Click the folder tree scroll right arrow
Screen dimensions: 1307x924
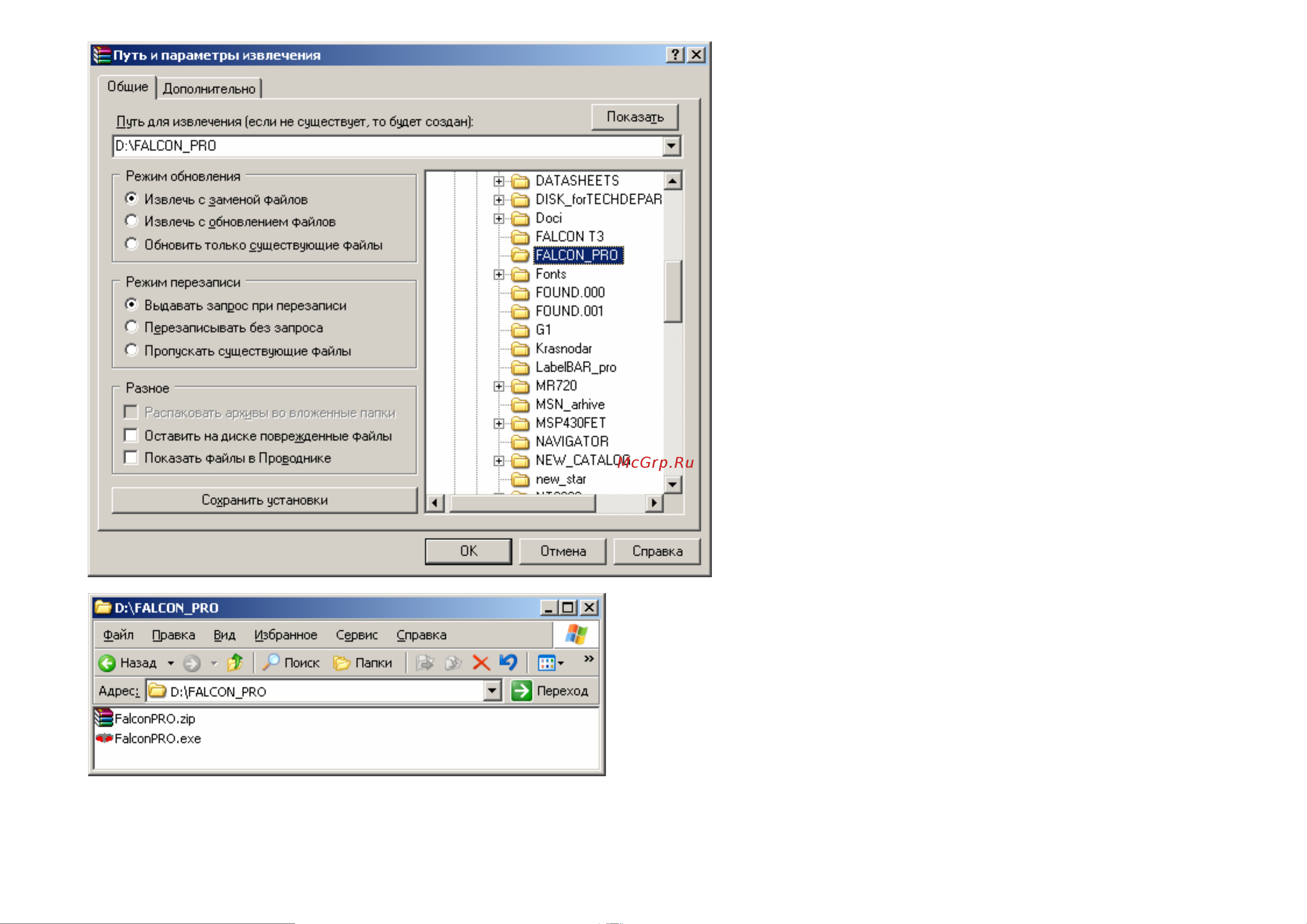pyautogui.click(x=654, y=503)
